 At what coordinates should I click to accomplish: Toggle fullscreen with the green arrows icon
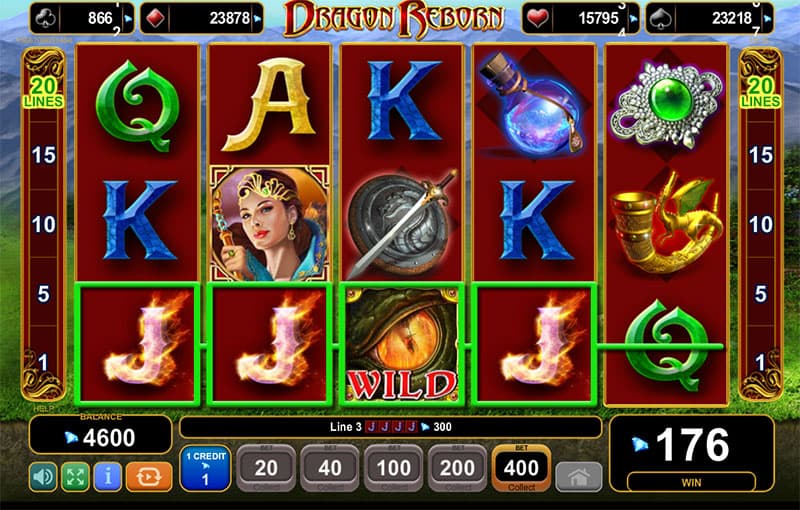pos(76,477)
